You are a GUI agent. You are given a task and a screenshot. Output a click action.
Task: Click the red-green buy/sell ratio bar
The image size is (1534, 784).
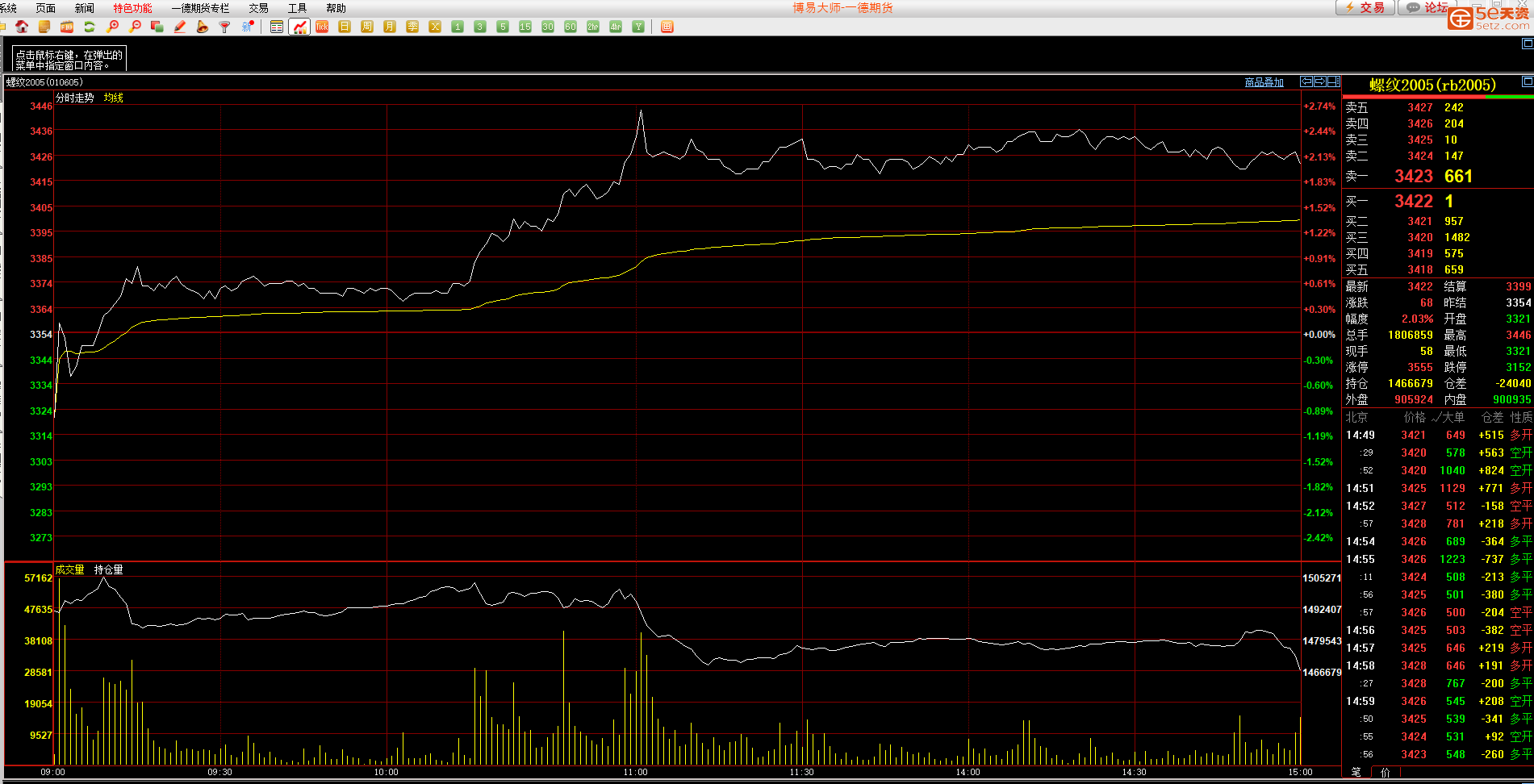tap(1437, 97)
